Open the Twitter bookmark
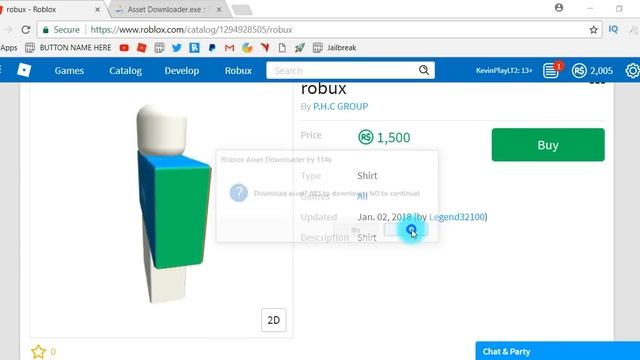 (x=176, y=48)
